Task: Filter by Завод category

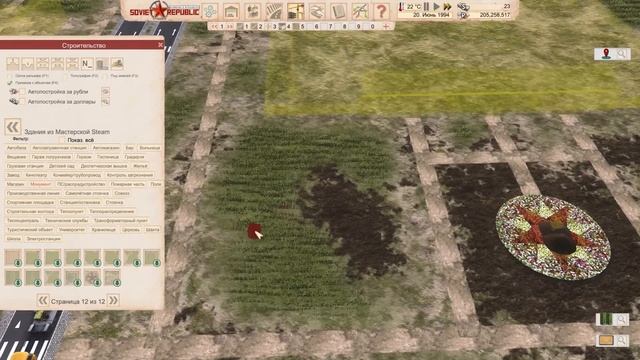Action: coord(13,175)
